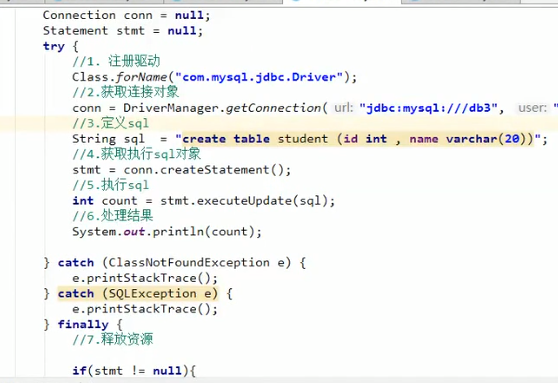
Task: Click the Statement stmt = null declaration
Action: [x=123, y=31]
